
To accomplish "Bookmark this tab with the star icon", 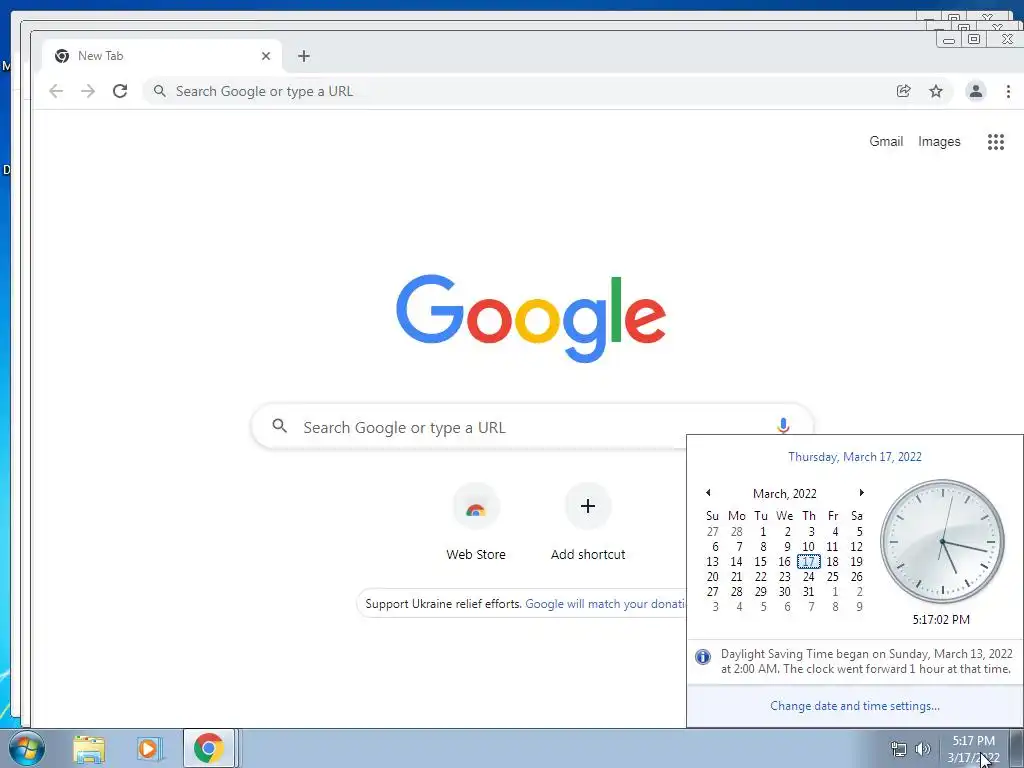I will [x=936, y=91].
